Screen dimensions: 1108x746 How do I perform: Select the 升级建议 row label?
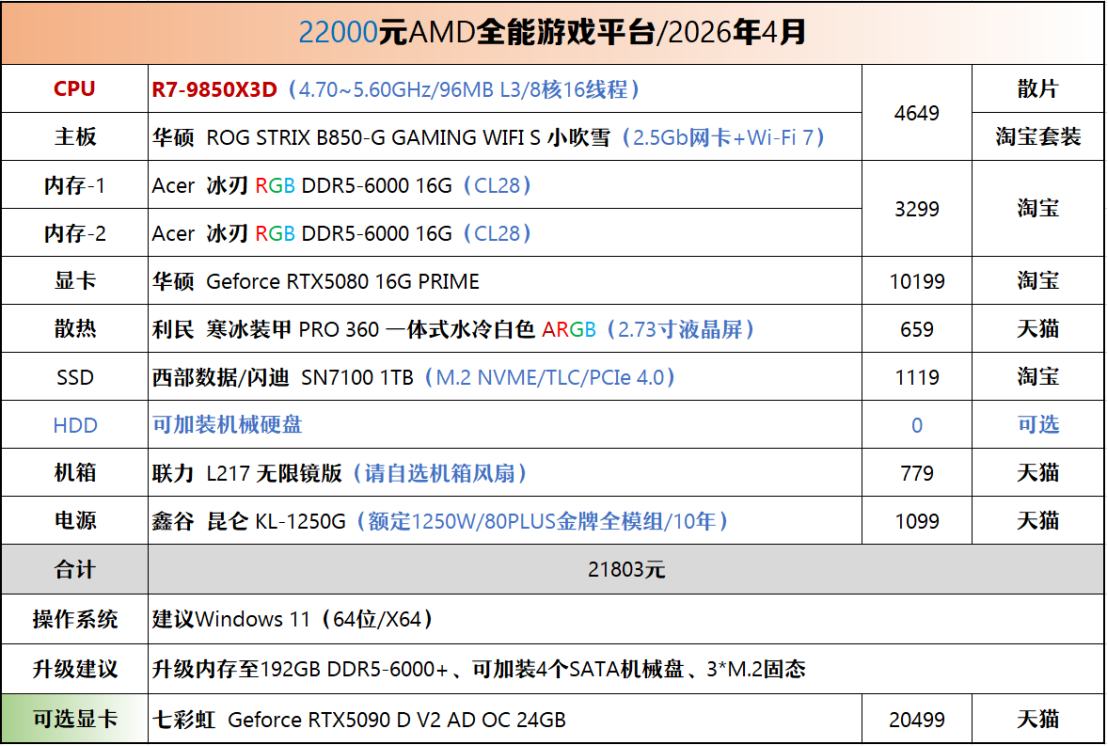(x=74, y=669)
